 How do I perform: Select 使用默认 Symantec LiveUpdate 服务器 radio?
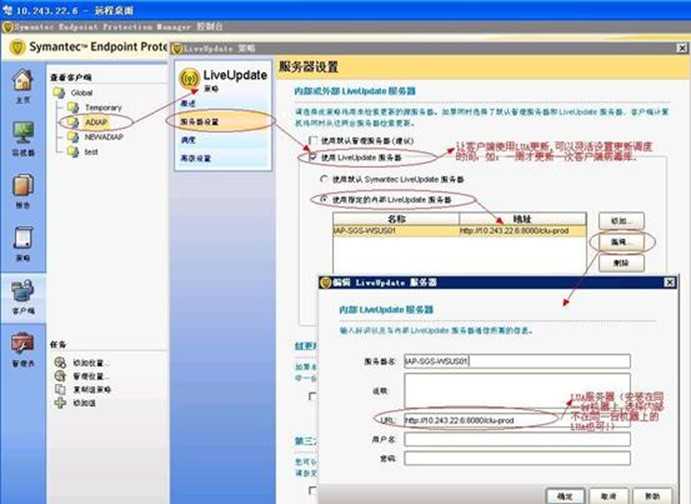[324, 179]
